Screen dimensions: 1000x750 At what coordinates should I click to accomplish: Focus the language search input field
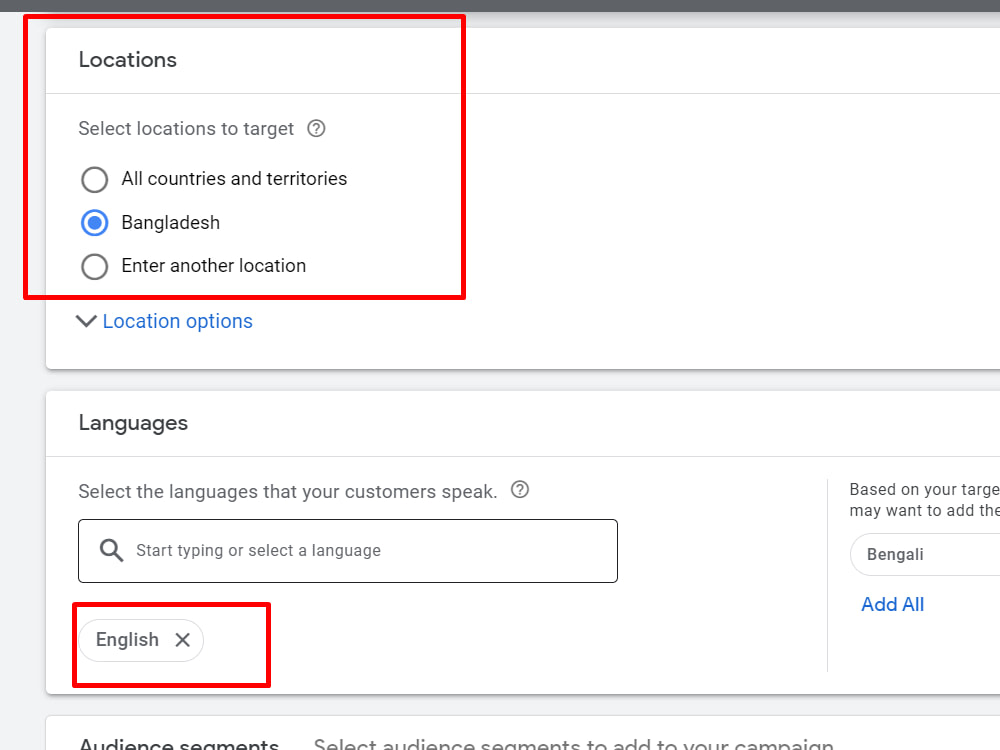[x=348, y=550]
